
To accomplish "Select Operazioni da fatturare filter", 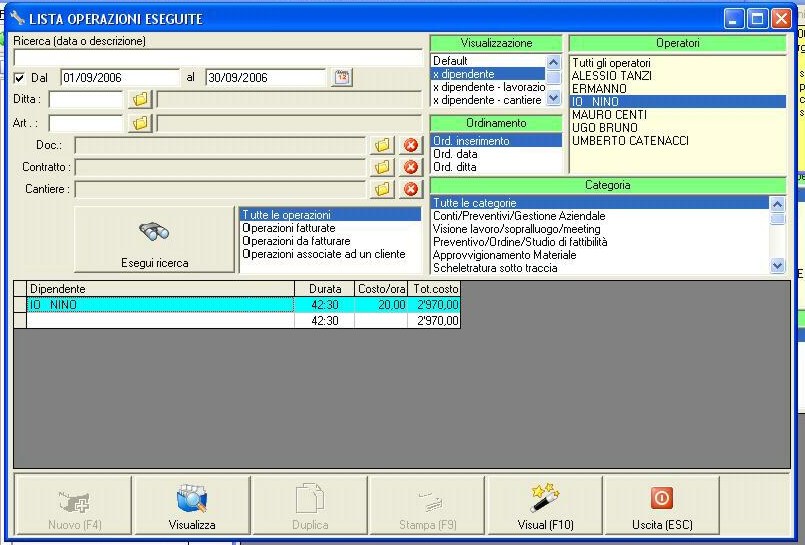I will coord(296,241).
